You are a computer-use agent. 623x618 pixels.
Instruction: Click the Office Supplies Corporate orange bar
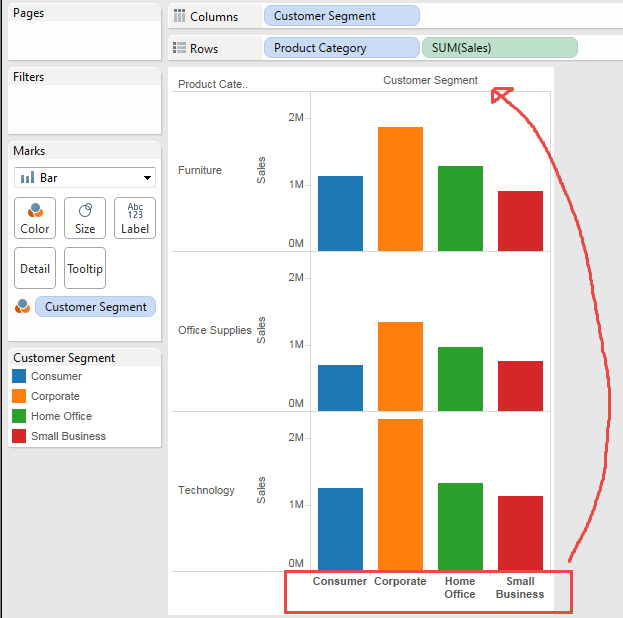tap(400, 366)
